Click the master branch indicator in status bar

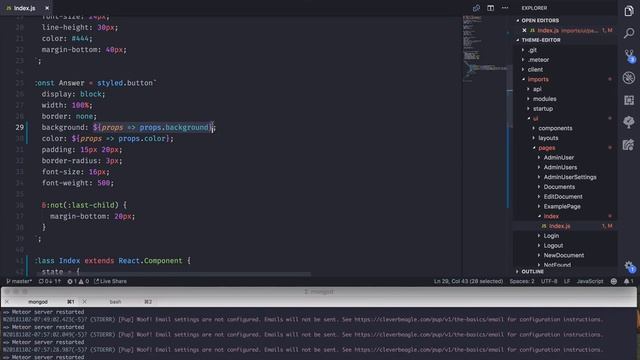tap(19, 281)
